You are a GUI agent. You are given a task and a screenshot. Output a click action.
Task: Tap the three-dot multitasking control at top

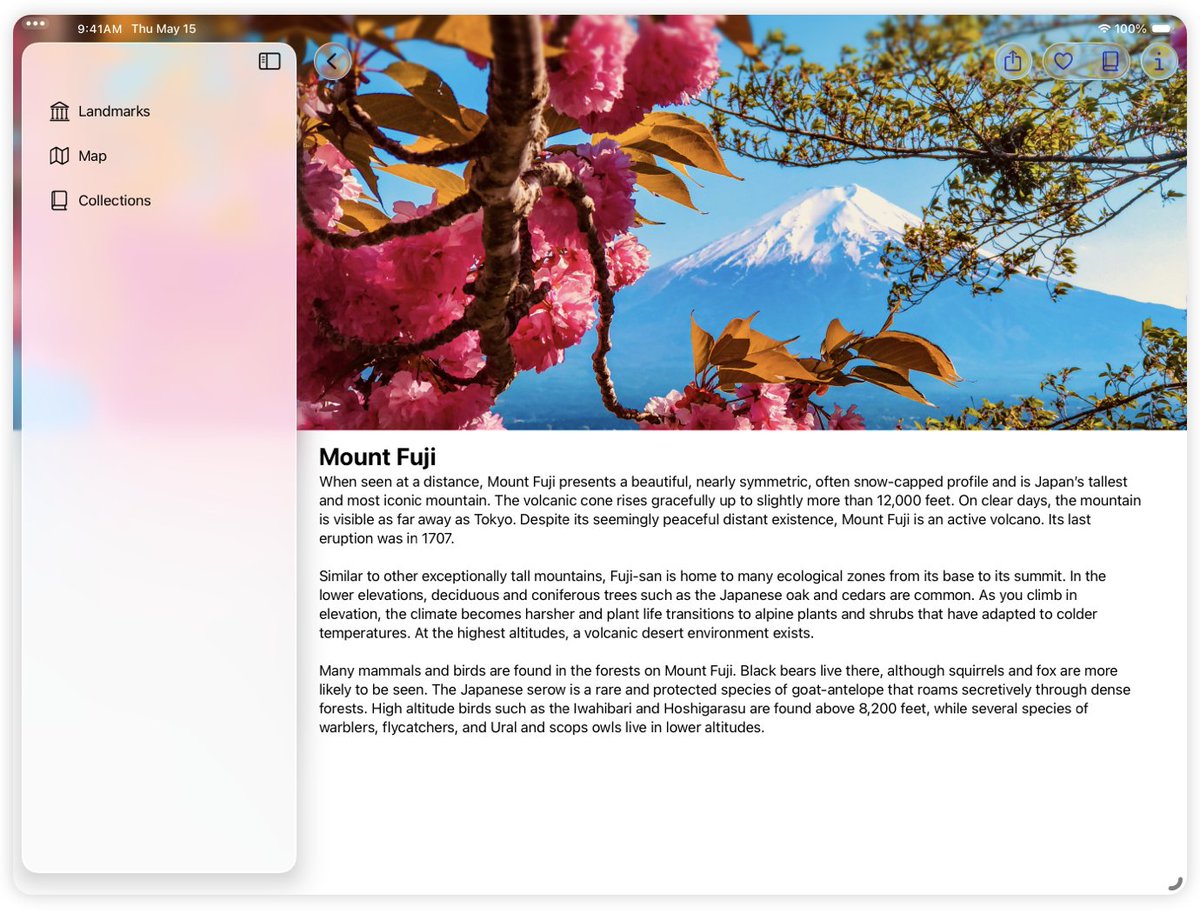(x=35, y=23)
